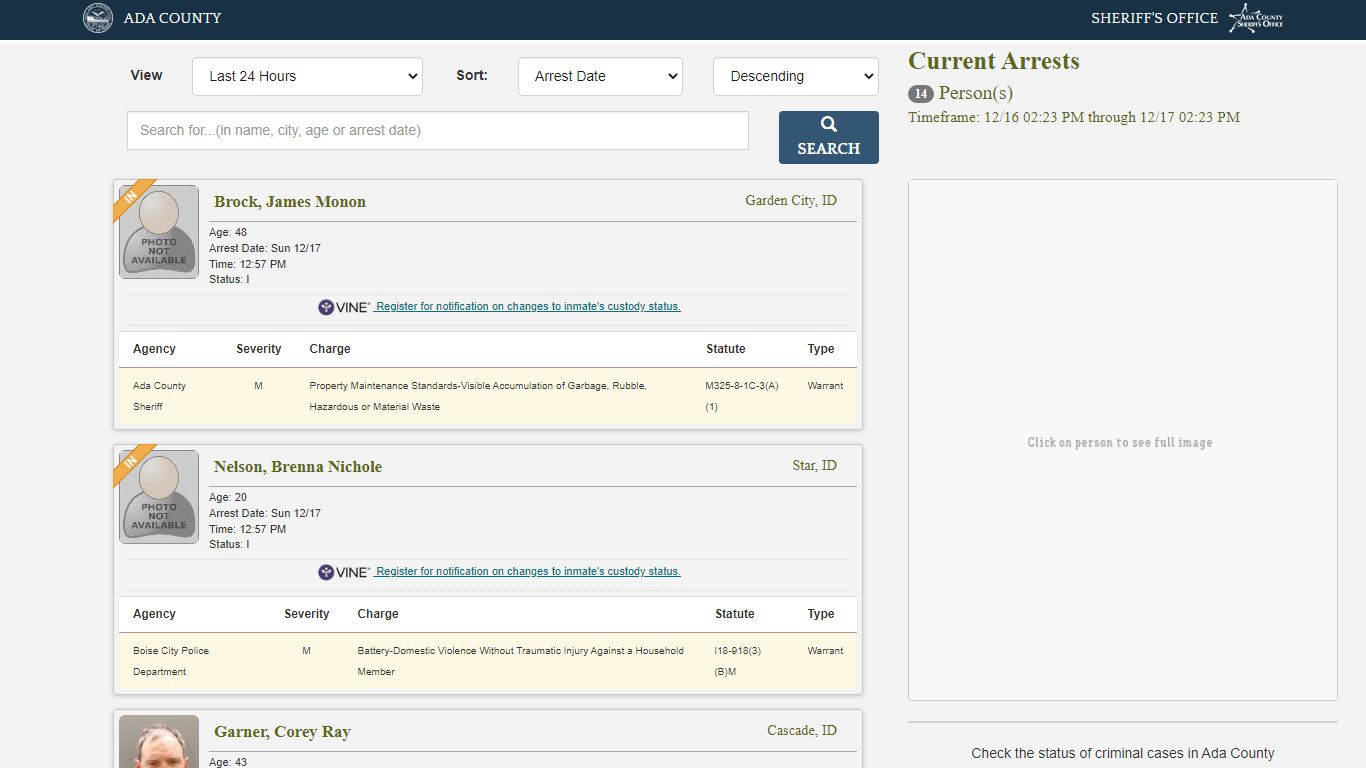Click the ADA COUNTY header link
This screenshot has width=1366, height=768.
point(173,18)
